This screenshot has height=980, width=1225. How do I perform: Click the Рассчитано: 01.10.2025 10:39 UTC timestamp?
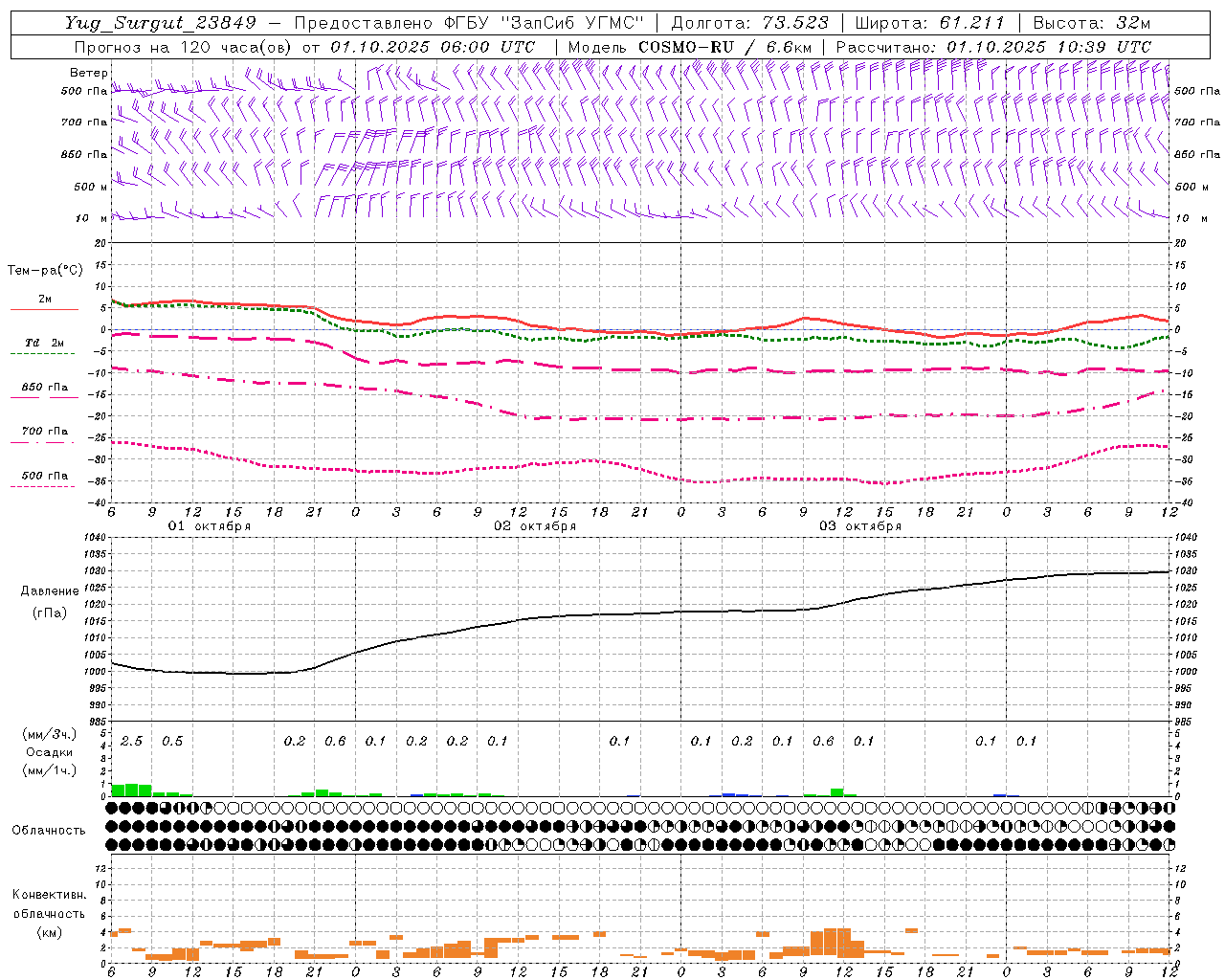pyautogui.click(x=993, y=46)
